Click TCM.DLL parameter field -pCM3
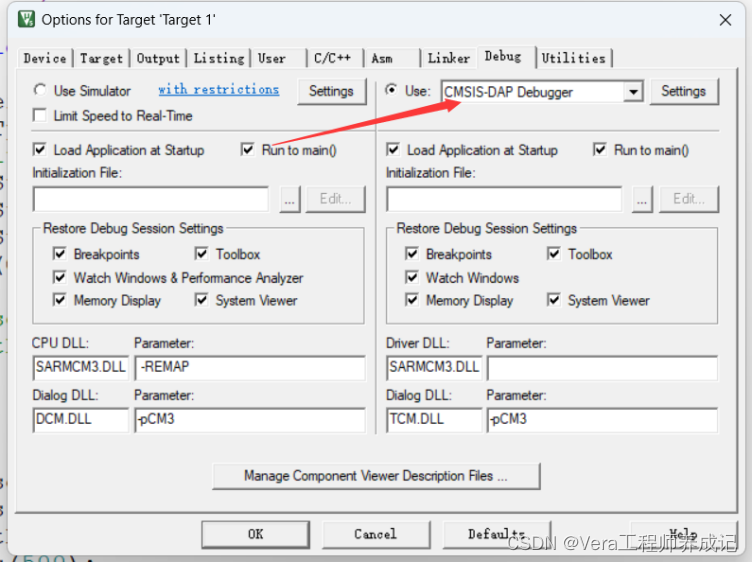Viewport: 753px width, 562px height. click(x=603, y=420)
